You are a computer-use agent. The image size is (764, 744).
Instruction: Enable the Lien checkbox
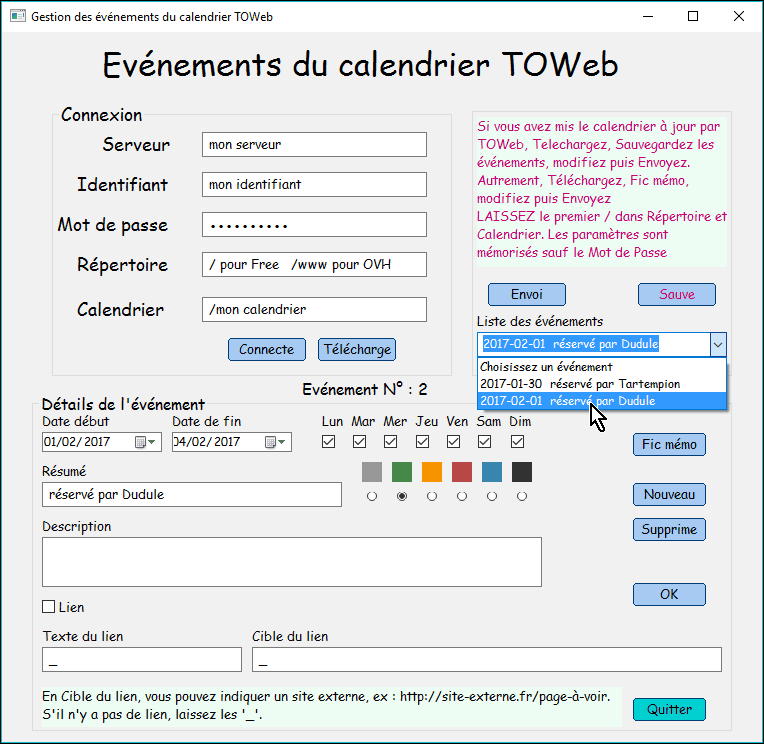(x=49, y=607)
